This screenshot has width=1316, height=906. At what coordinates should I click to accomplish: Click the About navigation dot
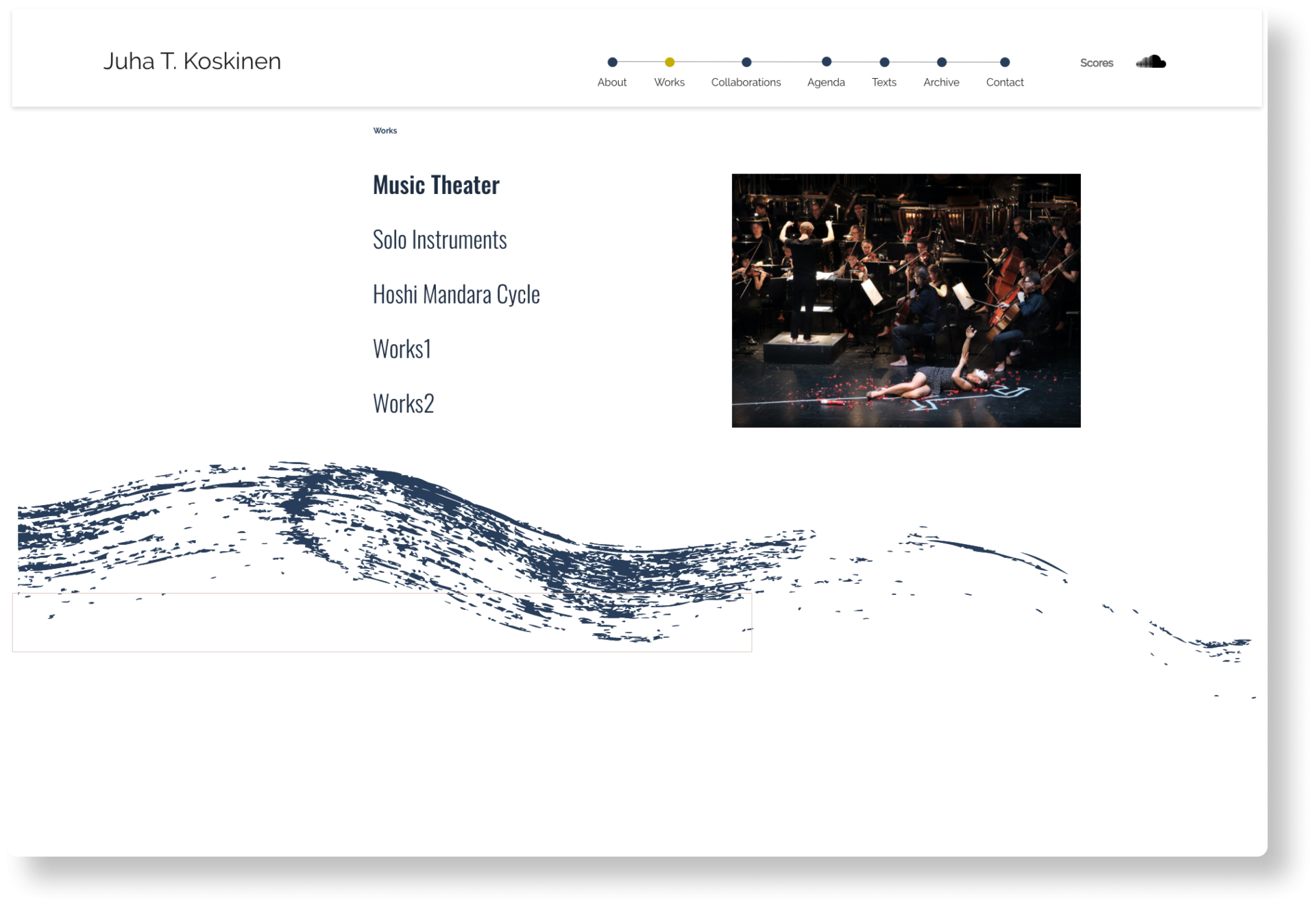612,62
